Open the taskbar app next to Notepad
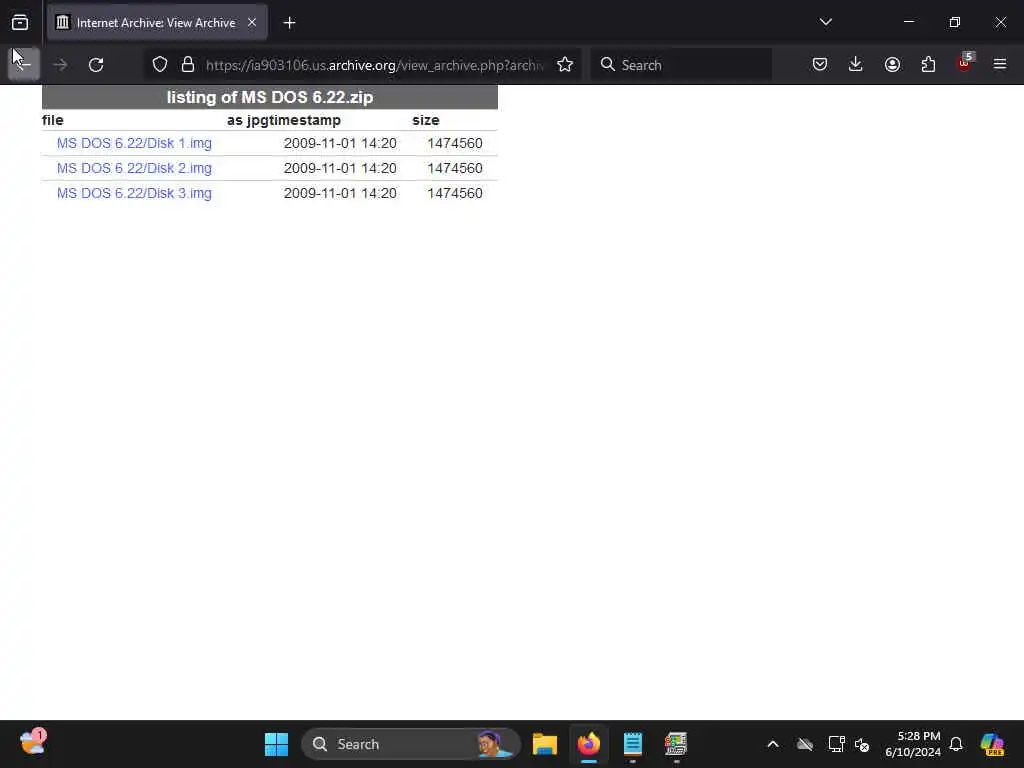 point(676,744)
